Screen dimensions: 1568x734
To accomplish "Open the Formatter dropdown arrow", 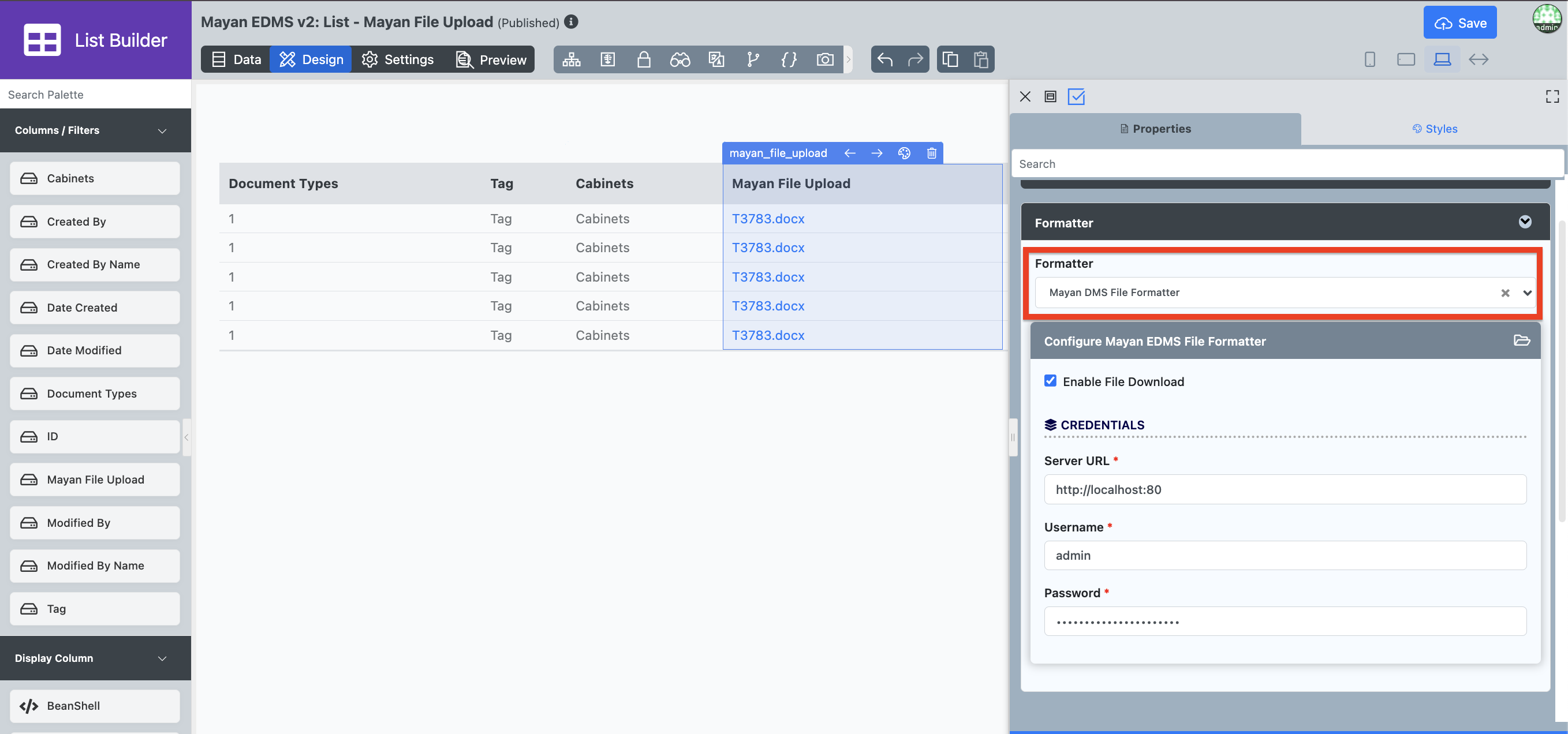I will tap(1527, 293).
